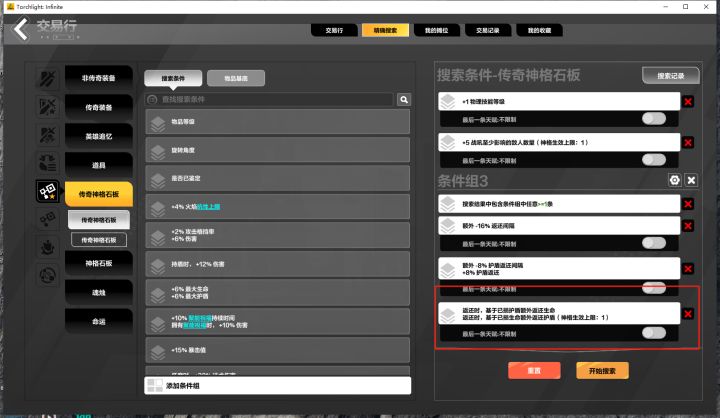Switch to the 交易记录 tab
The image size is (720, 418).
[488, 30]
